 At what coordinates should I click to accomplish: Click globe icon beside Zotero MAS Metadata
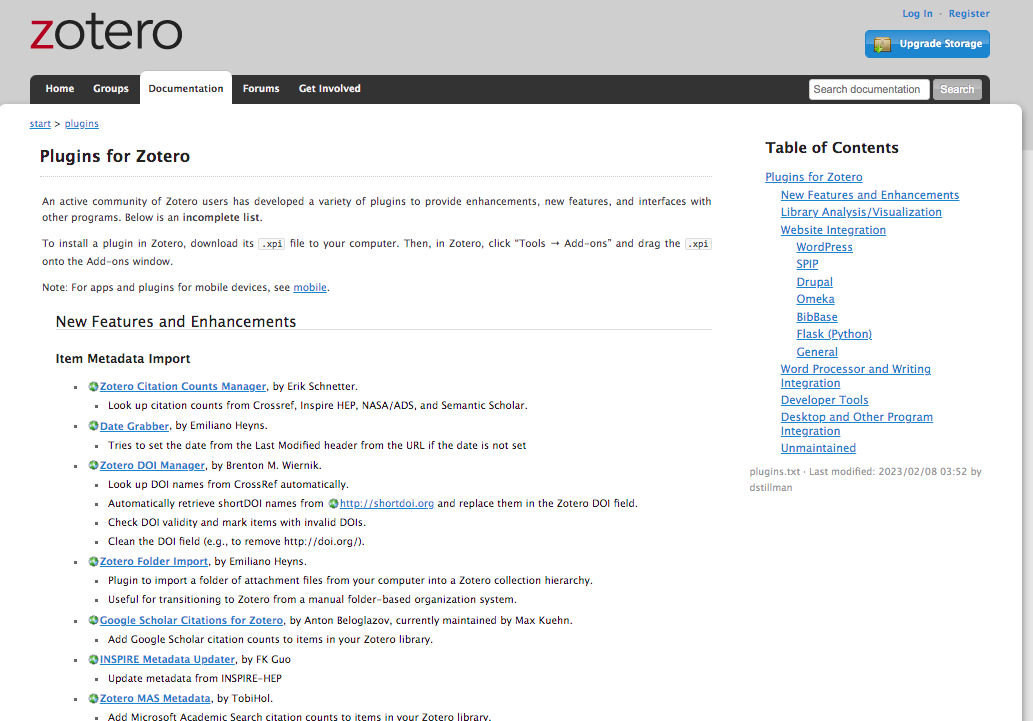click(x=94, y=699)
